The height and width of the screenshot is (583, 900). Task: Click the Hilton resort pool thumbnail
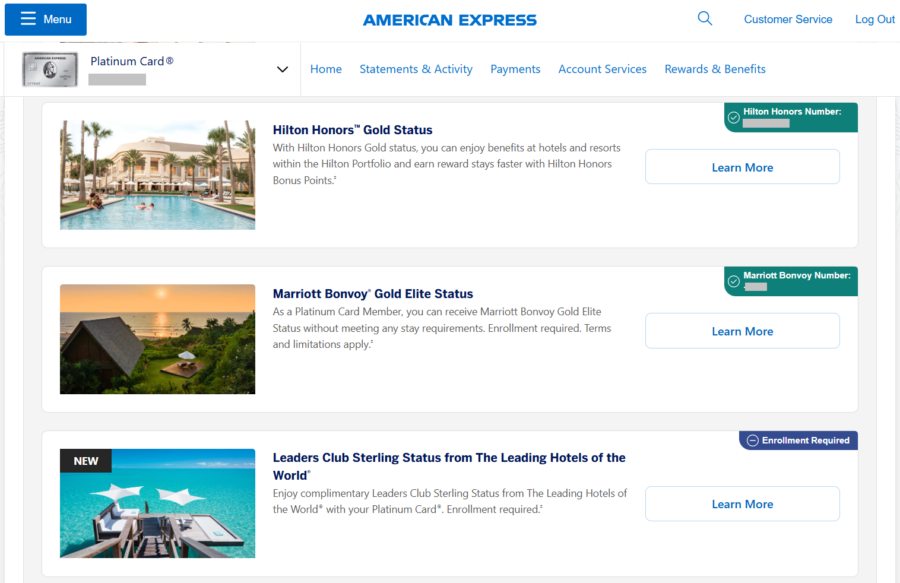pyautogui.click(x=157, y=175)
